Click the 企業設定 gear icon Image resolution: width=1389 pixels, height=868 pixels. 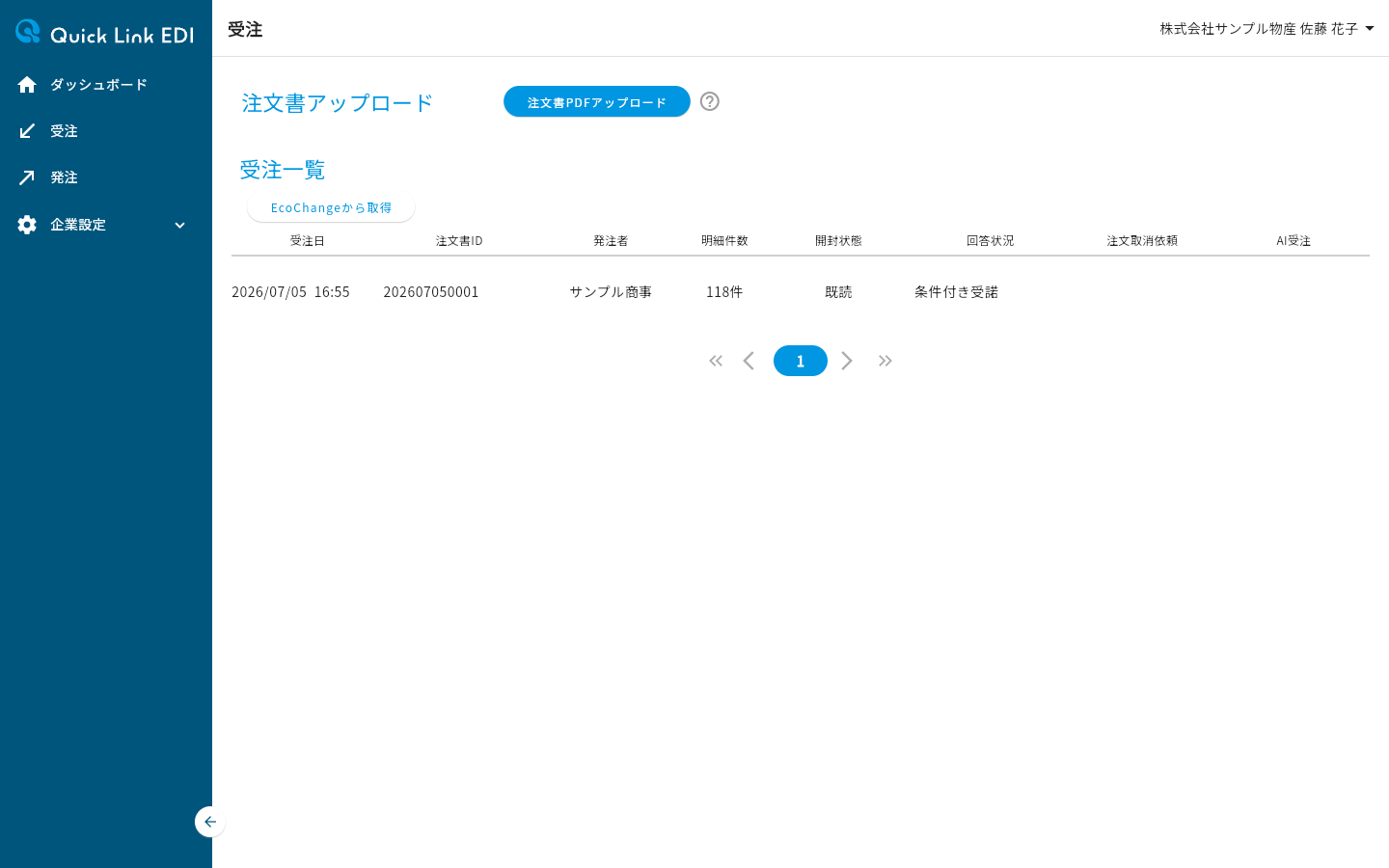coord(27,225)
